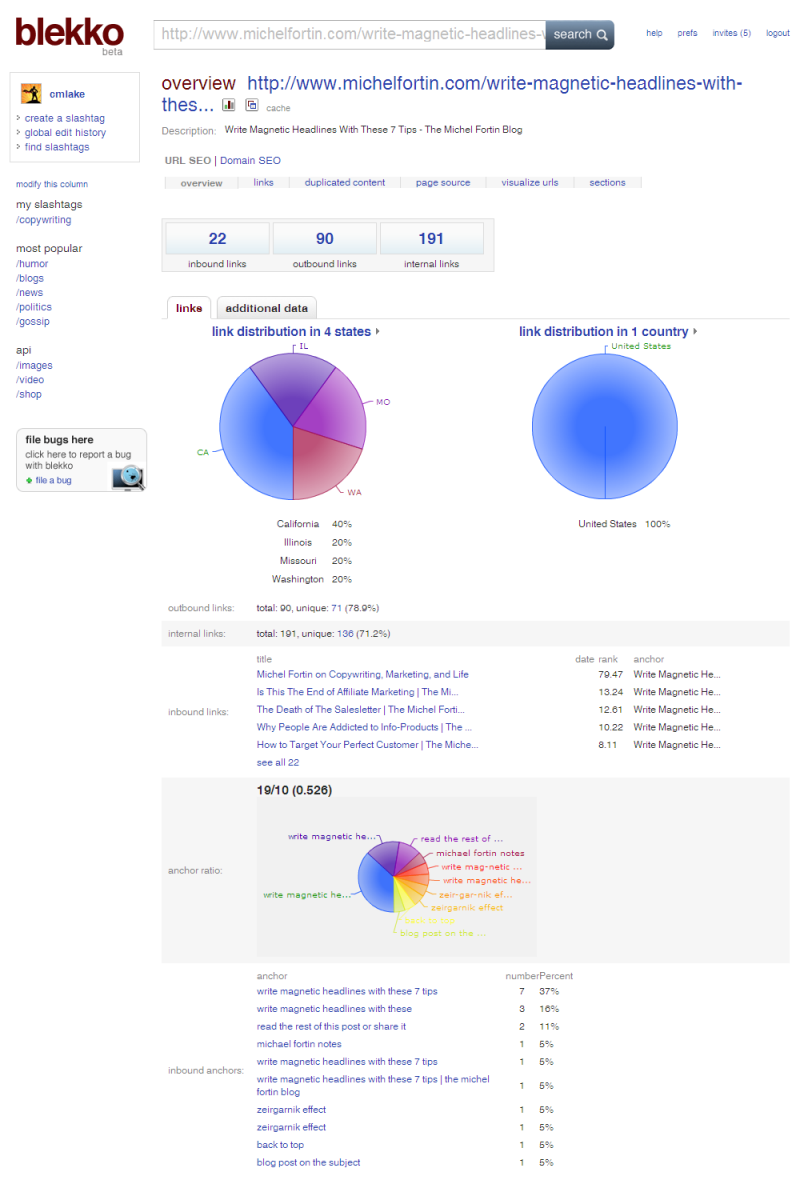Open the /news slashtag
Screen dimensions: 800x1201
pos(30,293)
